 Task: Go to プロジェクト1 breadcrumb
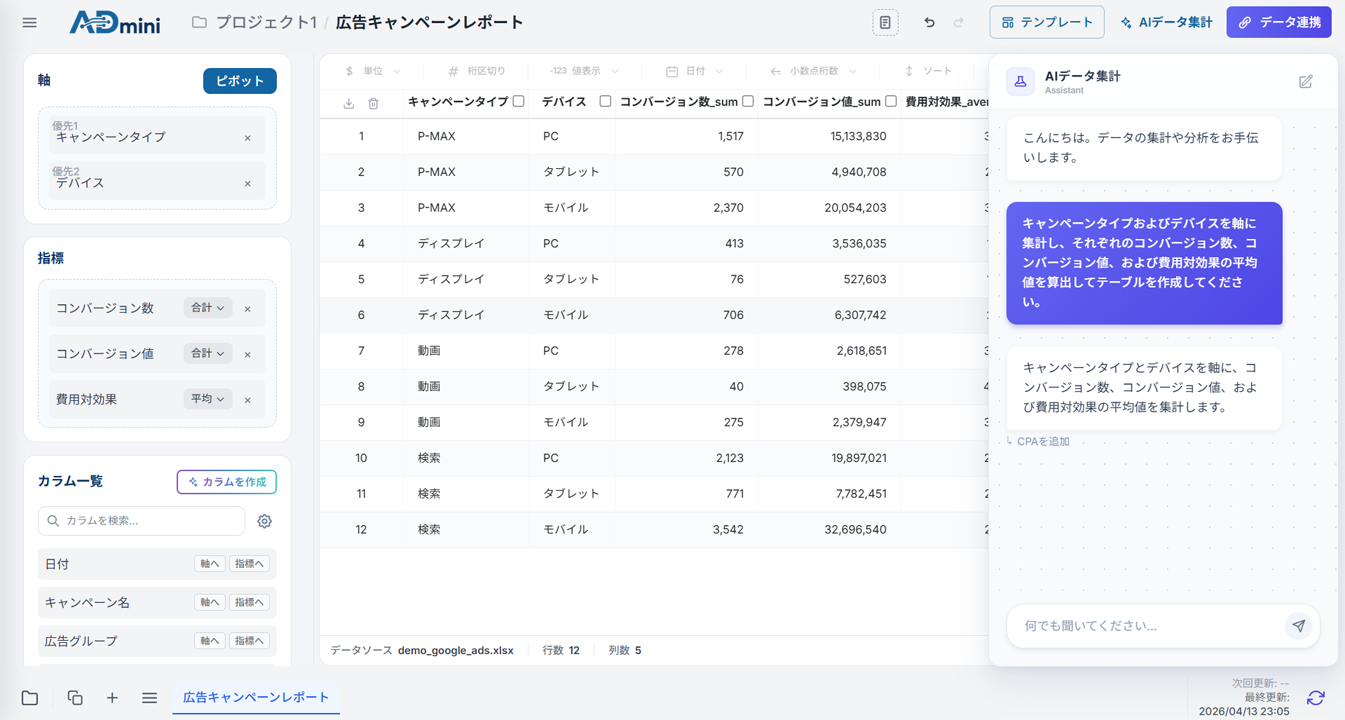point(267,22)
